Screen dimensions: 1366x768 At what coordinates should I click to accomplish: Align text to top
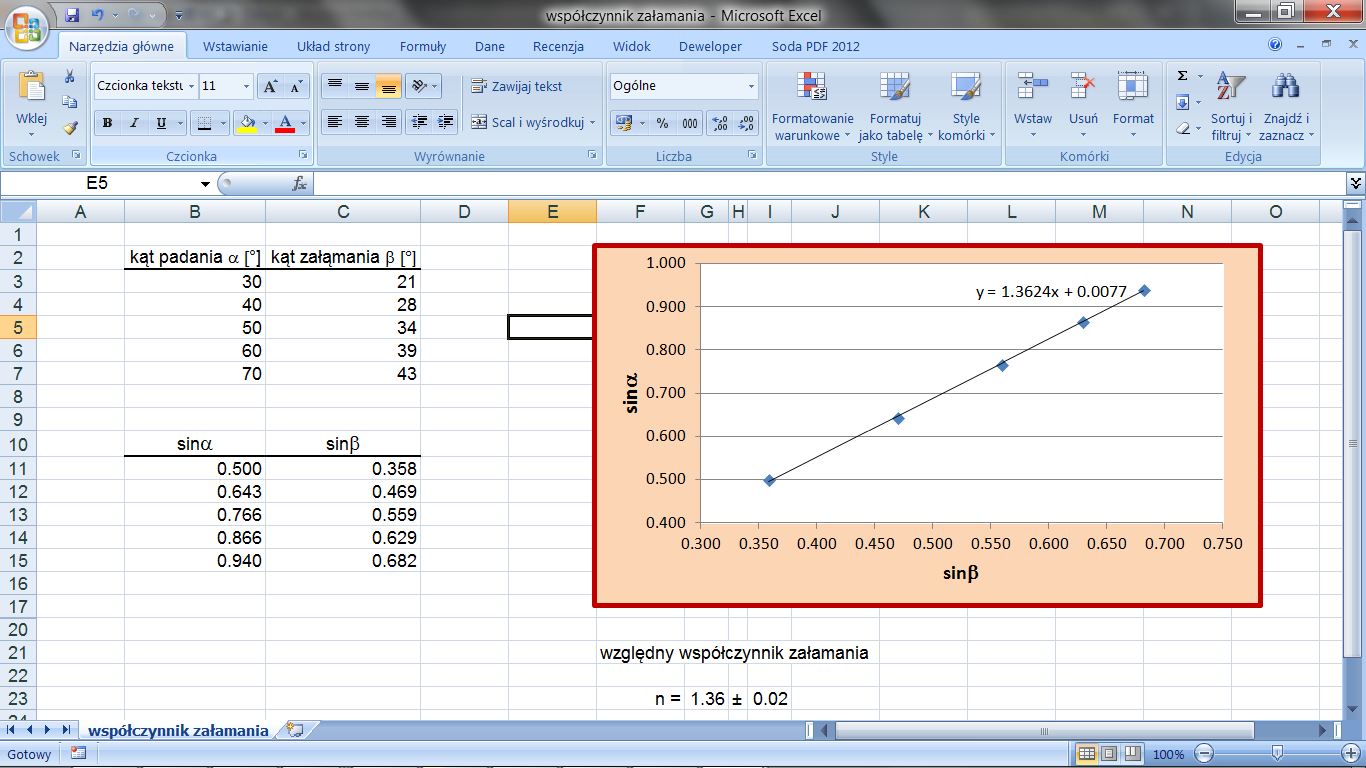point(335,85)
